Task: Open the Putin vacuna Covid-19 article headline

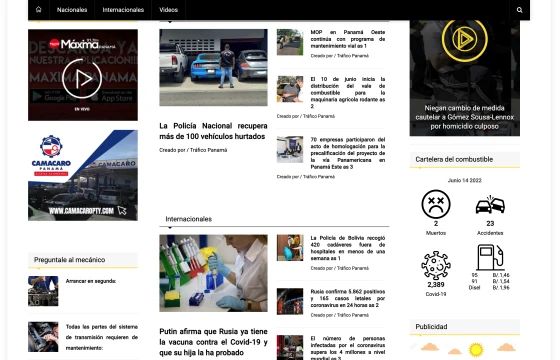Action: click(213, 342)
